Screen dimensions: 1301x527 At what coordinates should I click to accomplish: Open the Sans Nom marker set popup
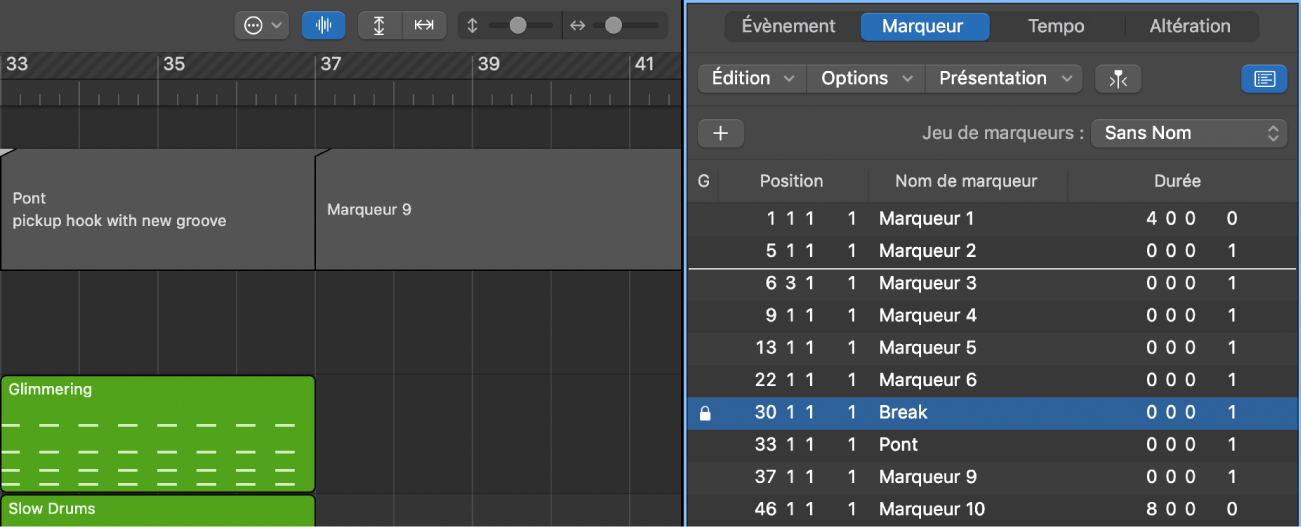point(1189,133)
